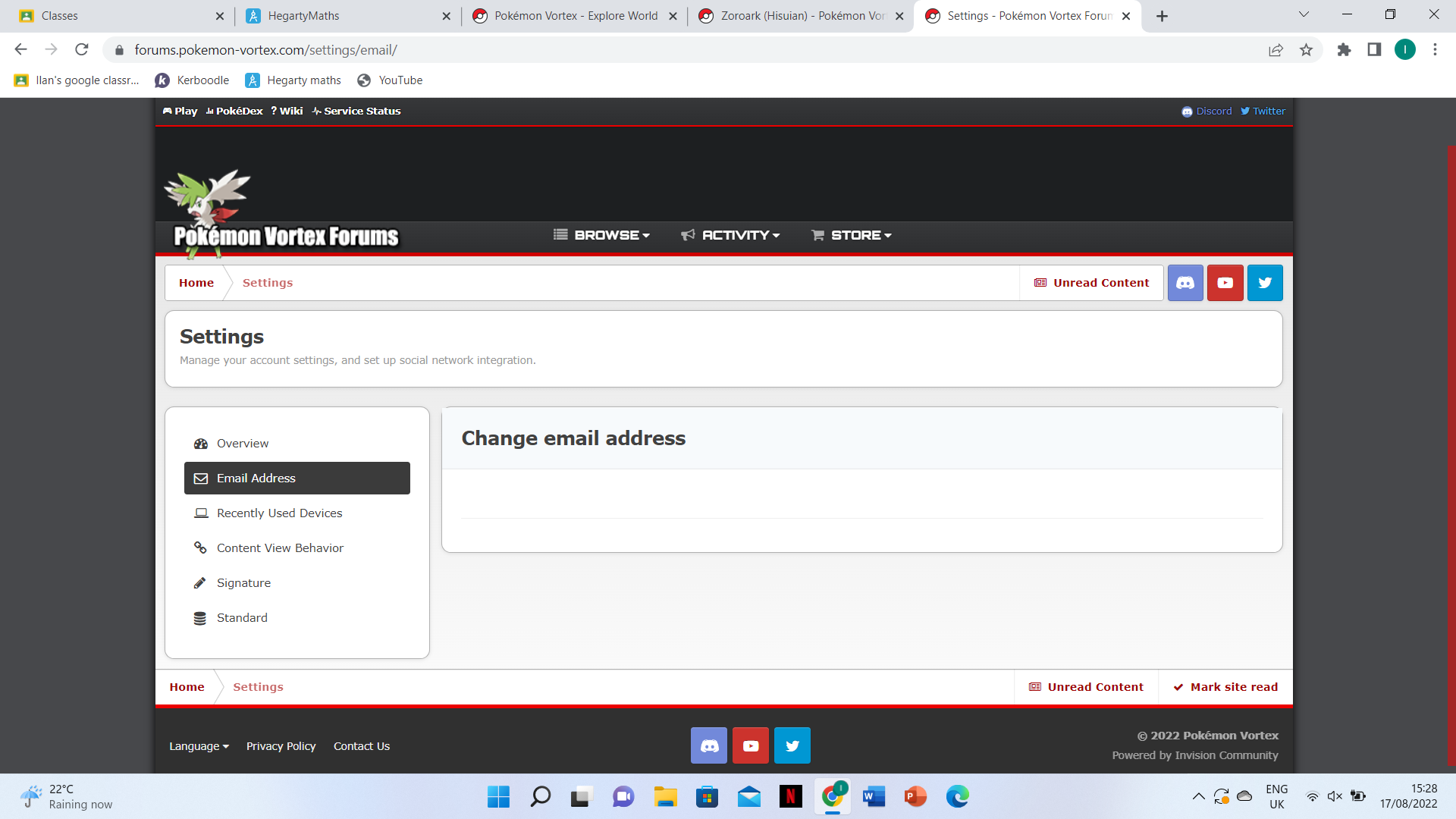The height and width of the screenshot is (819, 1456).
Task: Open the Language dropdown in the footer
Action: 199,746
